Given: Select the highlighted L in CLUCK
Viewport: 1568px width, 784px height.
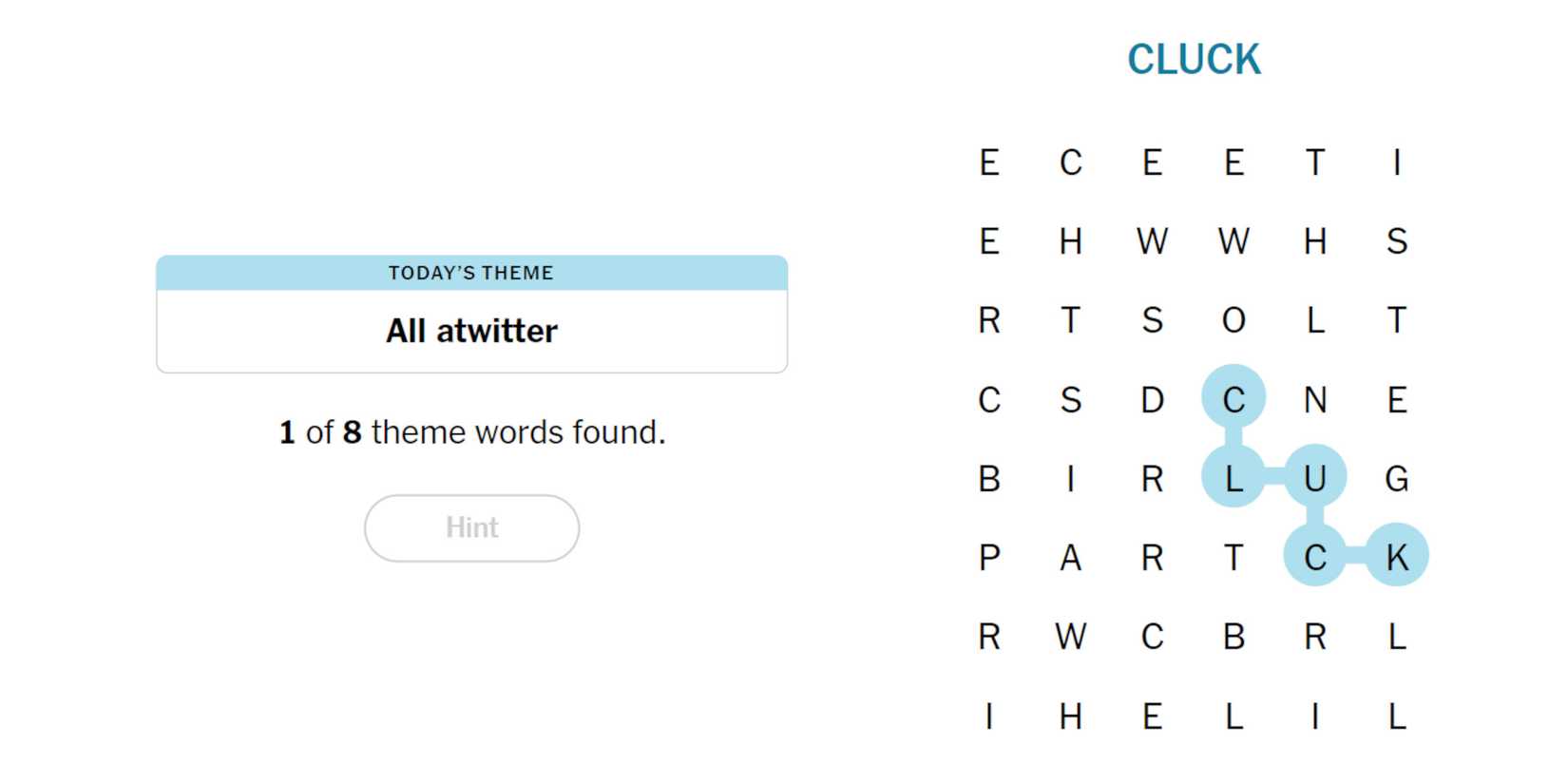Looking at the screenshot, I should click(1233, 479).
